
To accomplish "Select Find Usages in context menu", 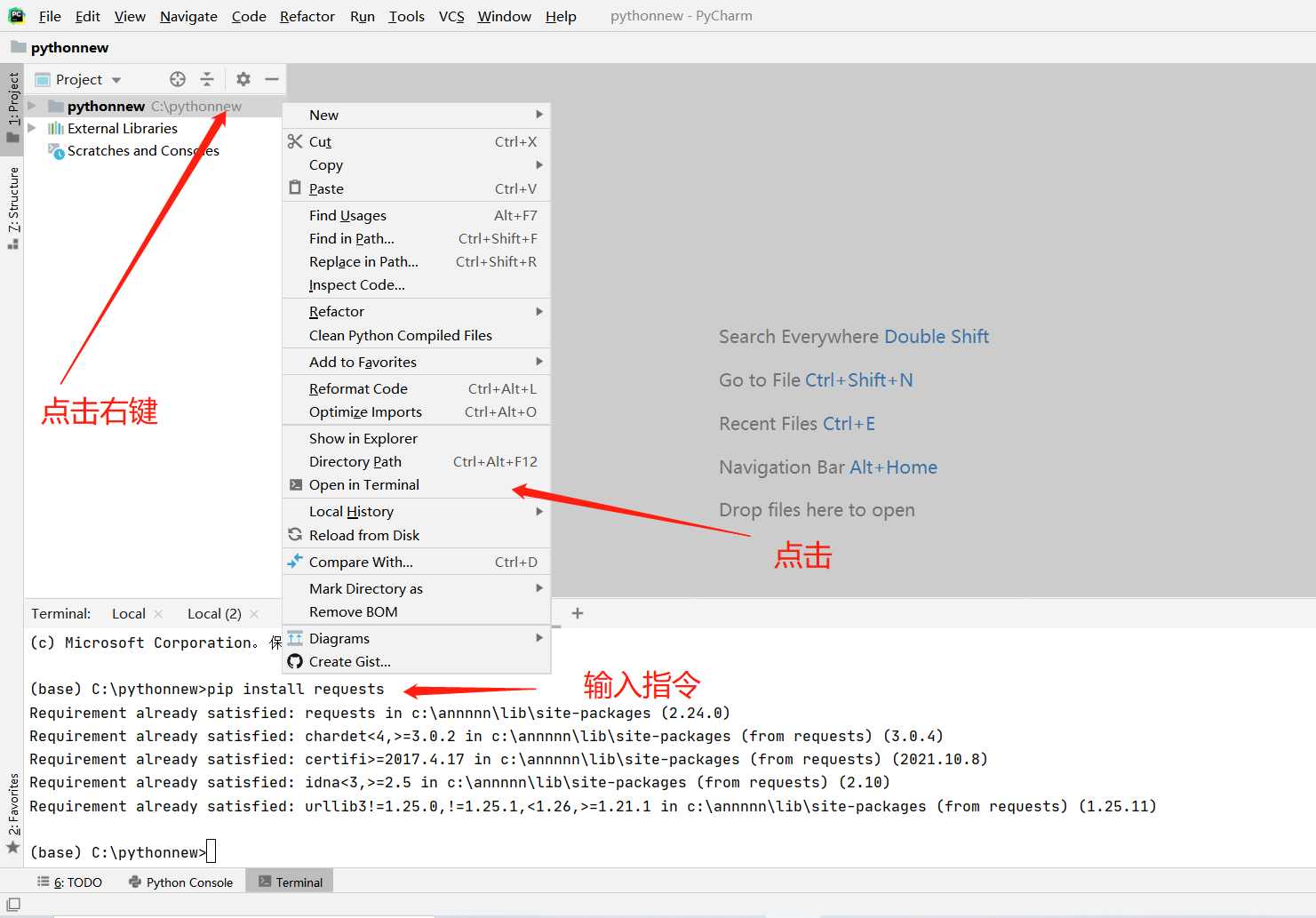I will 417,215.
